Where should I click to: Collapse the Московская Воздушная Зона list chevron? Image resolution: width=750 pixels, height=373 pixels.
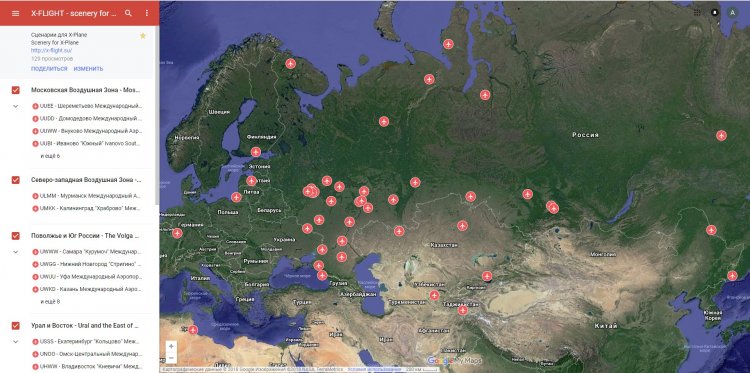[x=15, y=106]
